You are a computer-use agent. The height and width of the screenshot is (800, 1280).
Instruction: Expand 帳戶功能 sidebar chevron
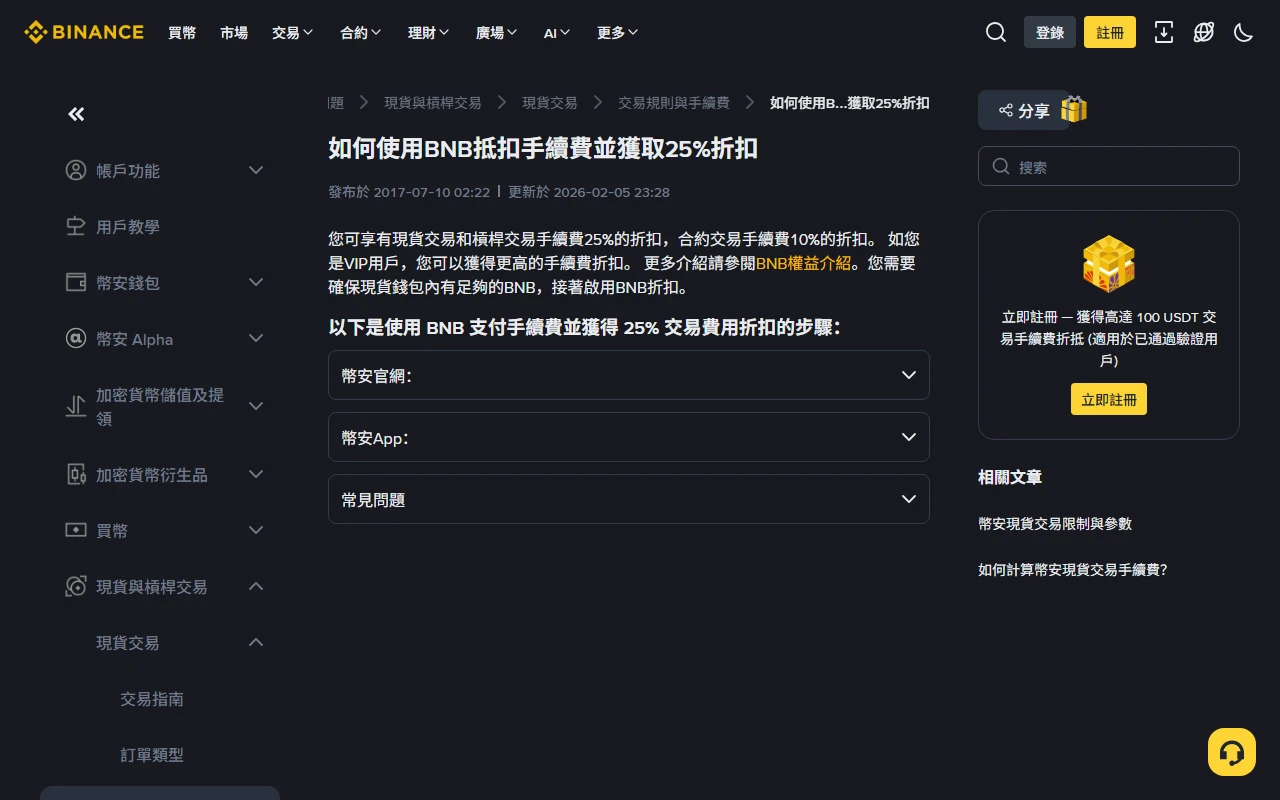coord(256,170)
